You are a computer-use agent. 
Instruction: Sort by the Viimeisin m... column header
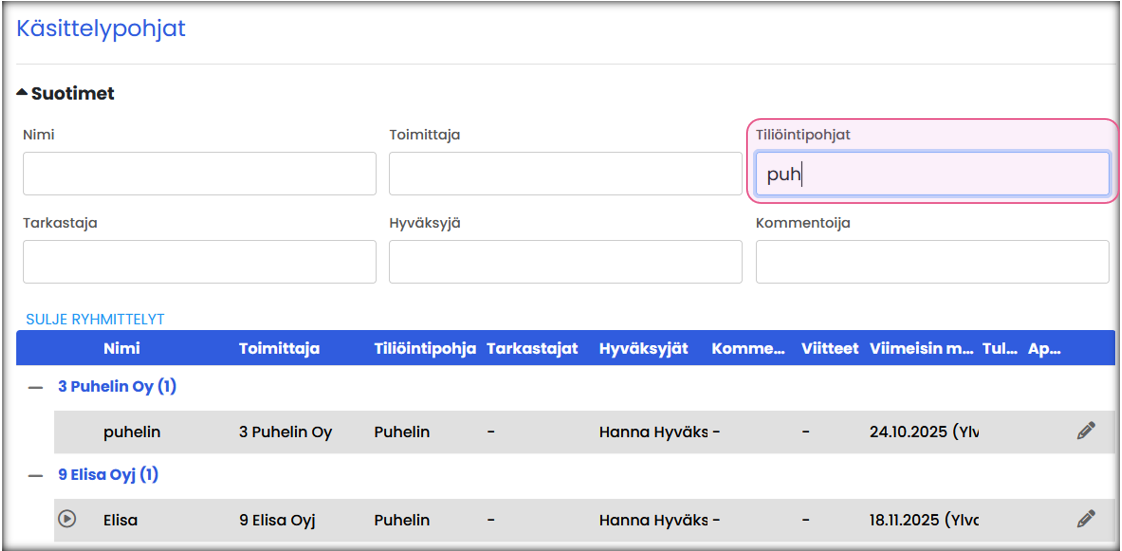pos(921,349)
